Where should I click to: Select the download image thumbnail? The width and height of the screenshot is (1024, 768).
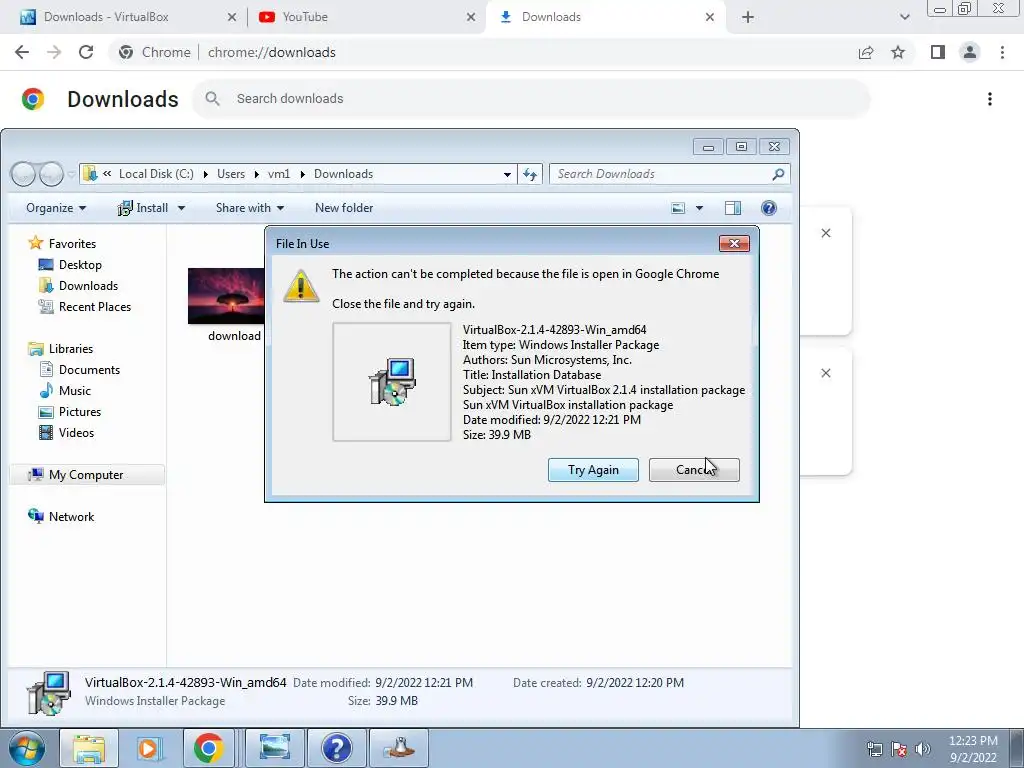(226, 296)
